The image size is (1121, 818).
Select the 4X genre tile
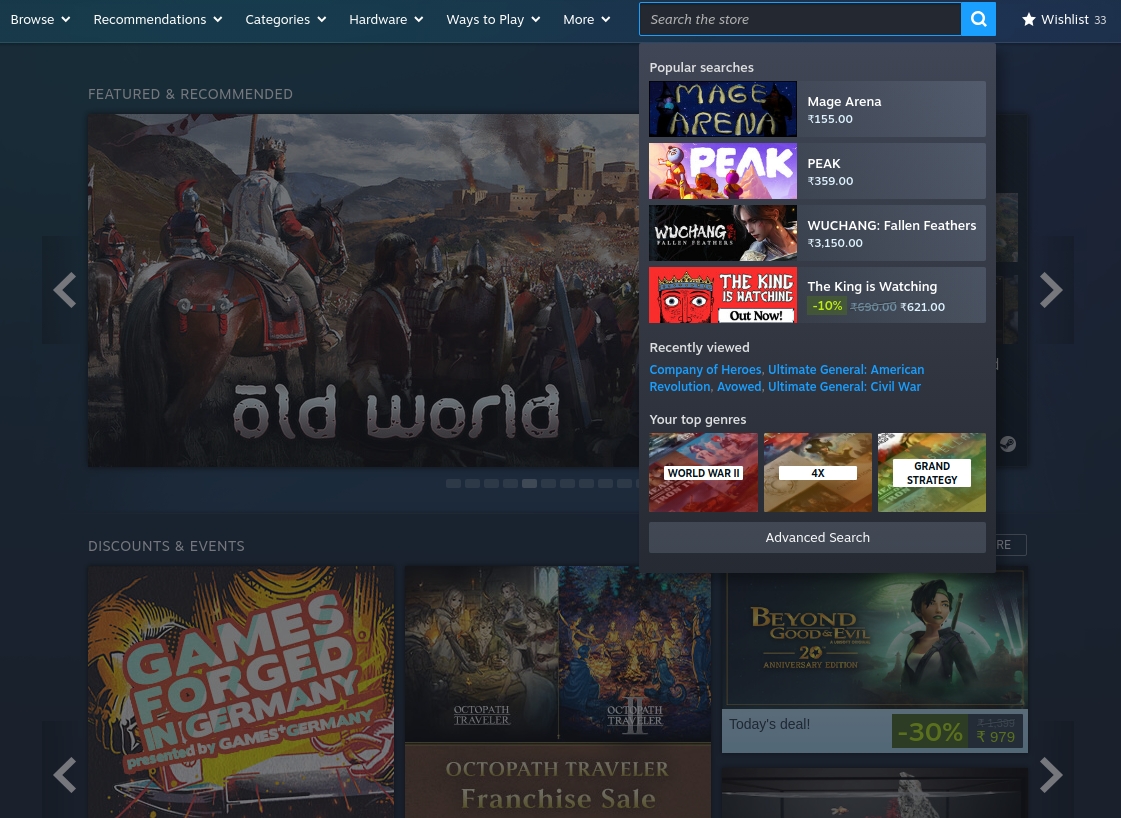pos(817,472)
